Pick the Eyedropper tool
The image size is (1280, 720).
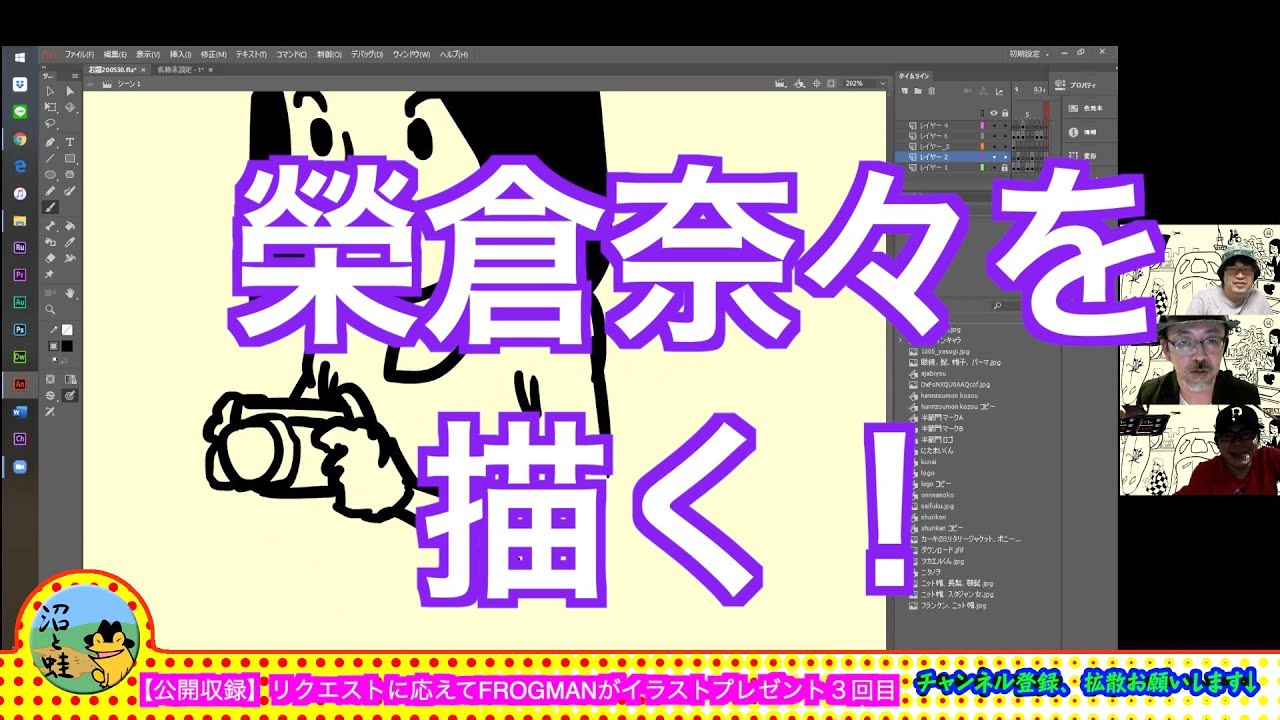click(70, 242)
